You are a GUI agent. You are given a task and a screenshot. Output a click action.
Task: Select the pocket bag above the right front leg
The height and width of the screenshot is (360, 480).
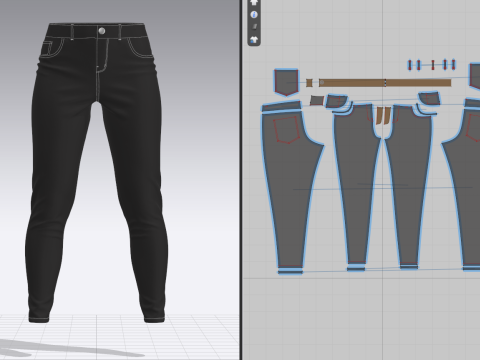coord(430,99)
